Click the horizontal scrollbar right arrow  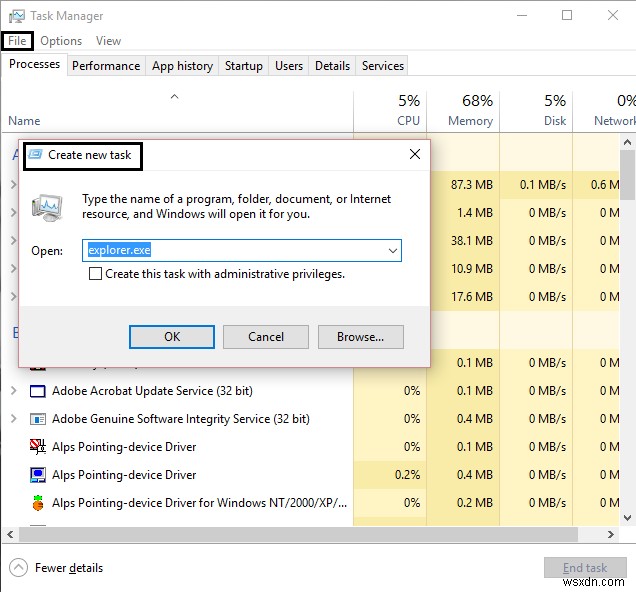tap(610, 534)
